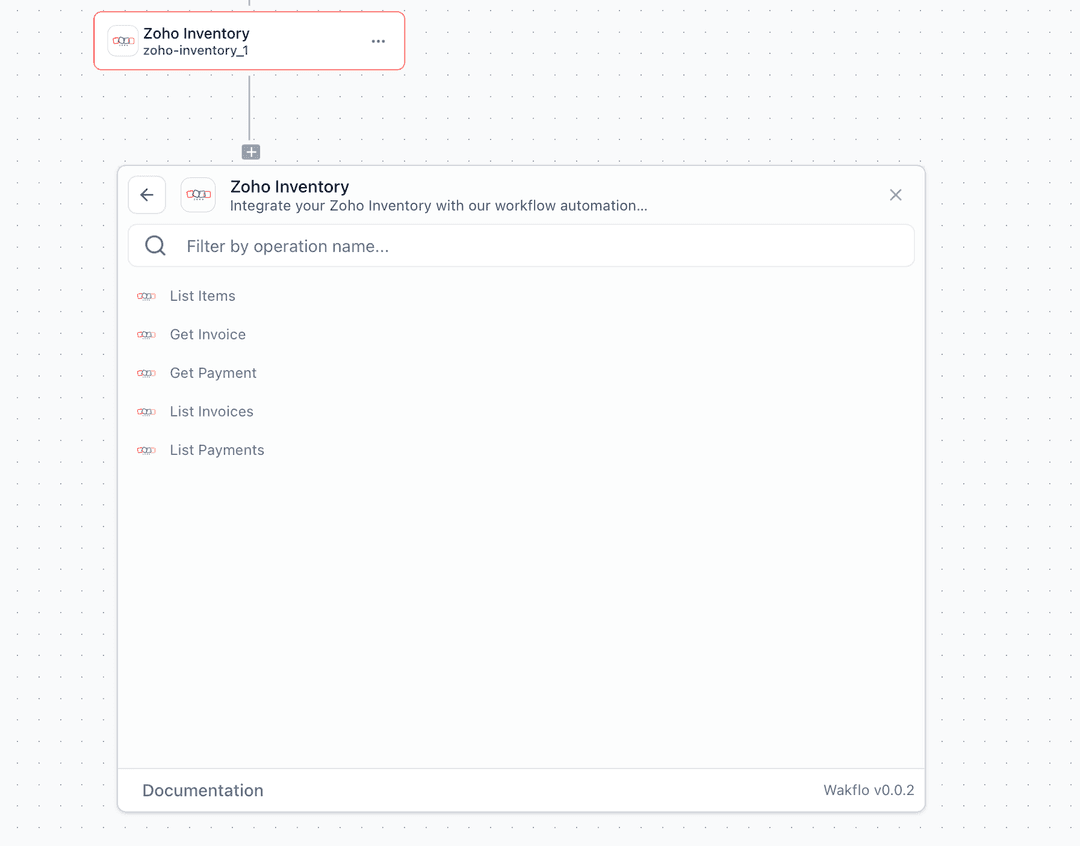This screenshot has width=1080, height=846.
Task: Click the List Payments operation icon
Action: (x=146, y=450)
